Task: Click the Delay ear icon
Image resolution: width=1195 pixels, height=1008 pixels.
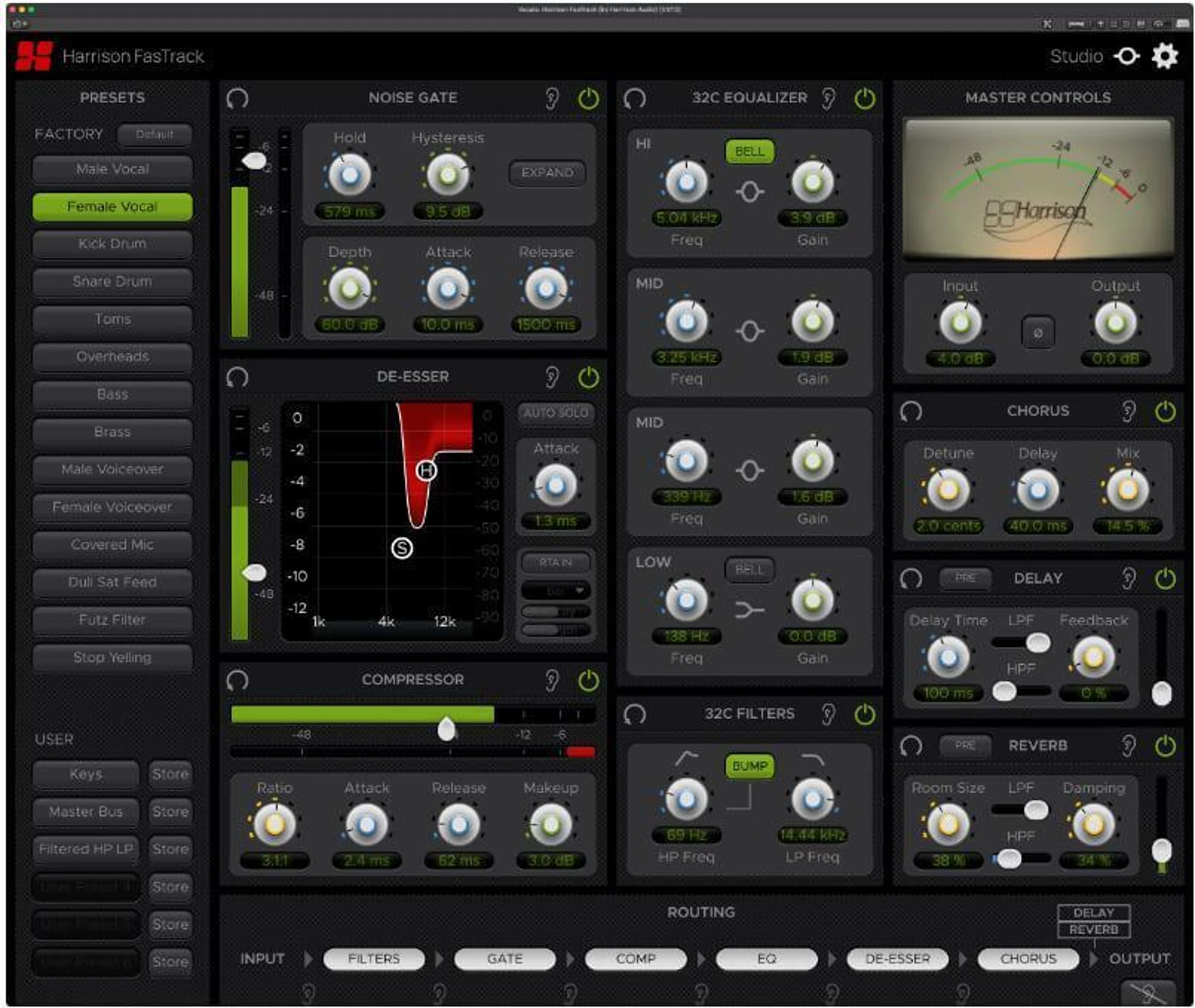Action: 1129,578
